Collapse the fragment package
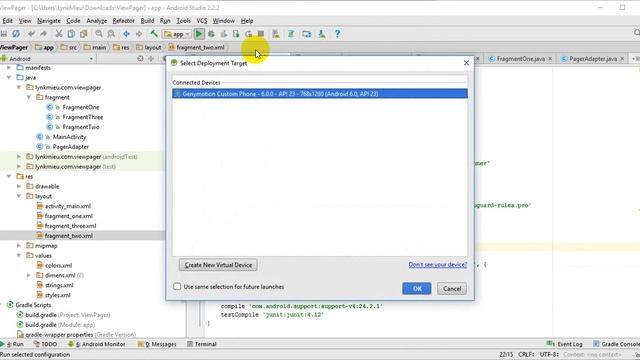Viewport: 640px width, 360px height. 29,97
